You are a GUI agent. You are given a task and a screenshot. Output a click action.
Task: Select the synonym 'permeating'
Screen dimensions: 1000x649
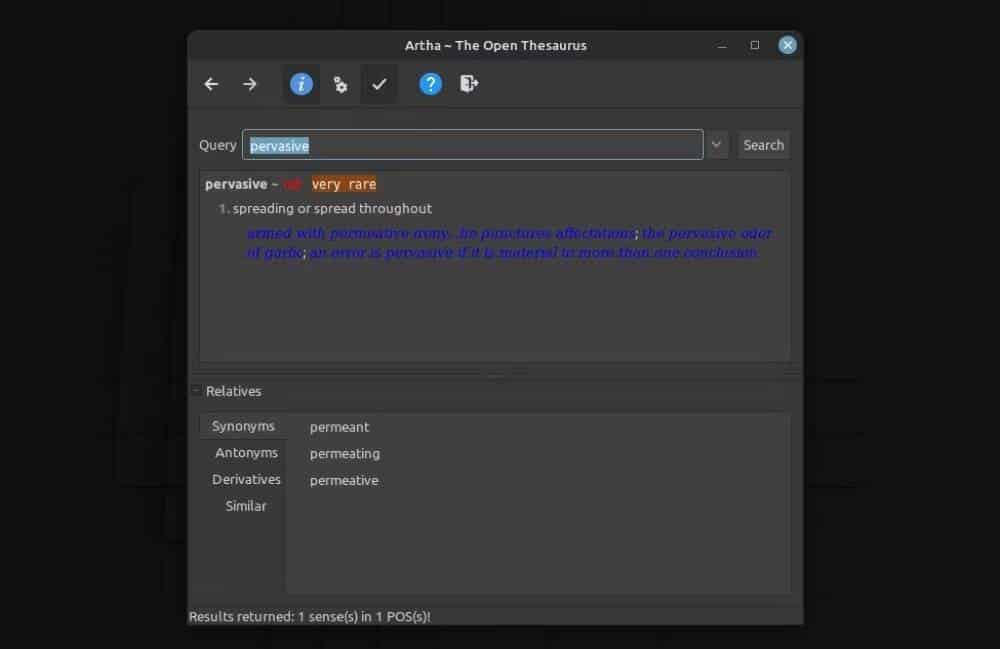[x=345, y=453]
